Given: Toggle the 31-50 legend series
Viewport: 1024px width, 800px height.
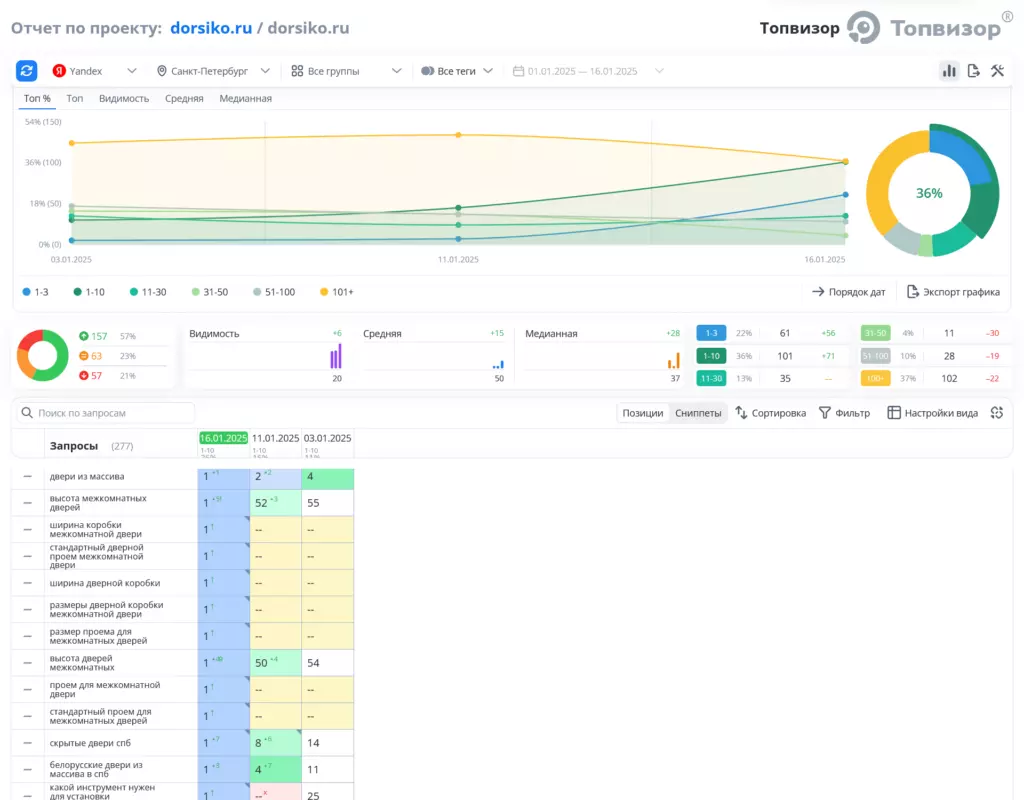Looking at the screenshot, I should [x=210, y=292].
